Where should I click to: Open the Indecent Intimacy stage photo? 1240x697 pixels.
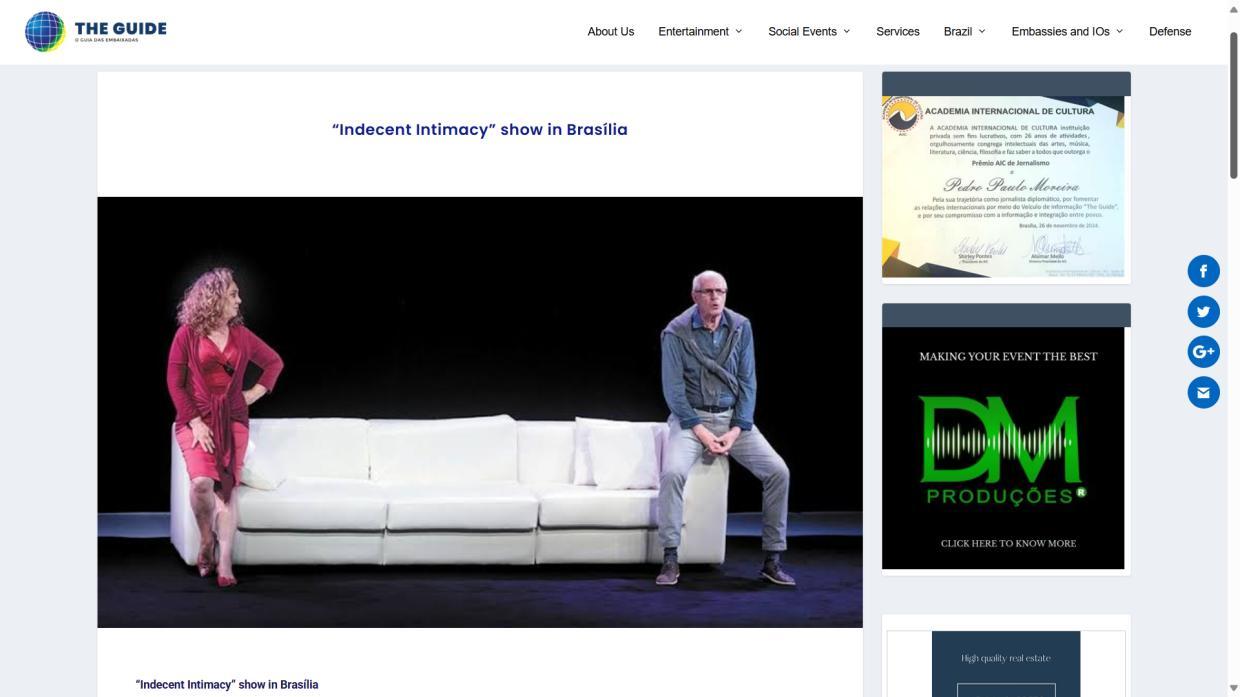(480, 412)
